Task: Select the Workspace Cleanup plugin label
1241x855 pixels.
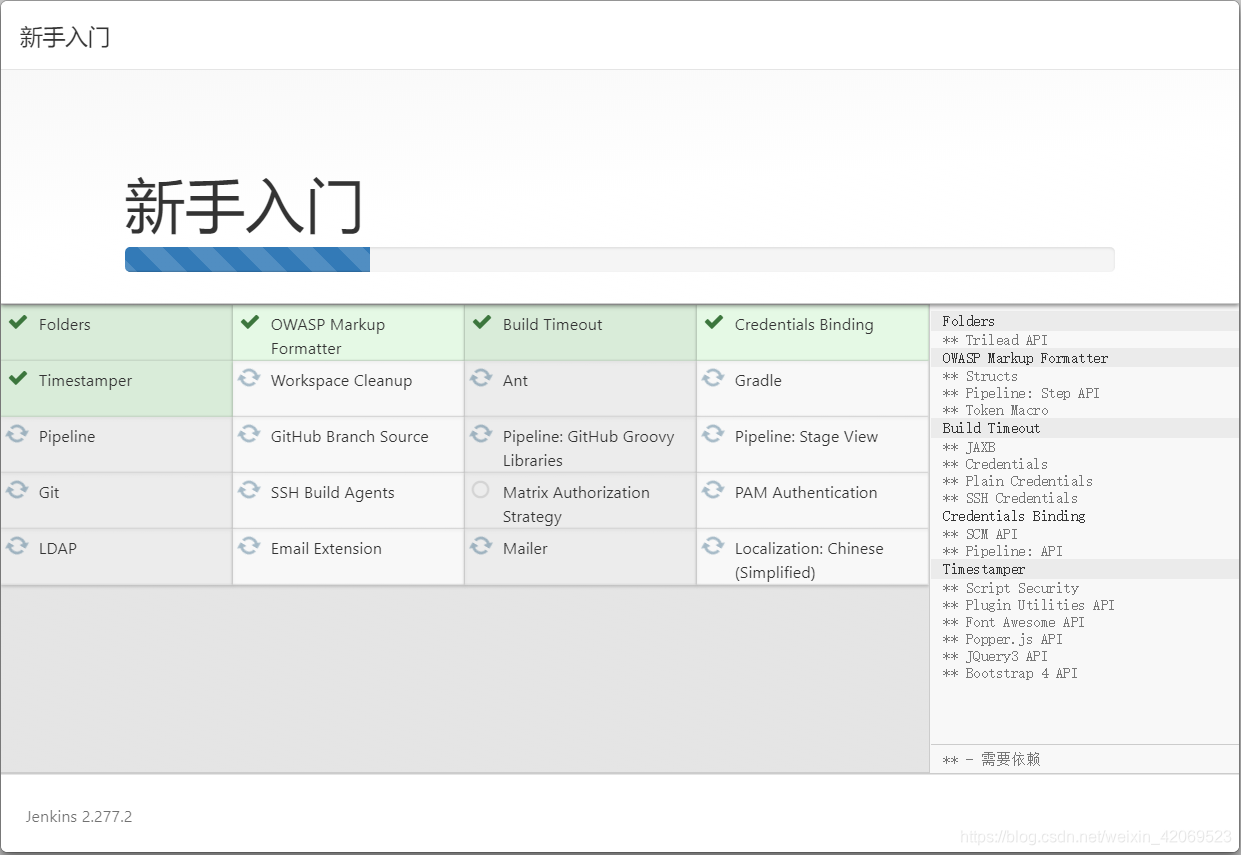Action: pyautogui.click(x=341, y=381)
